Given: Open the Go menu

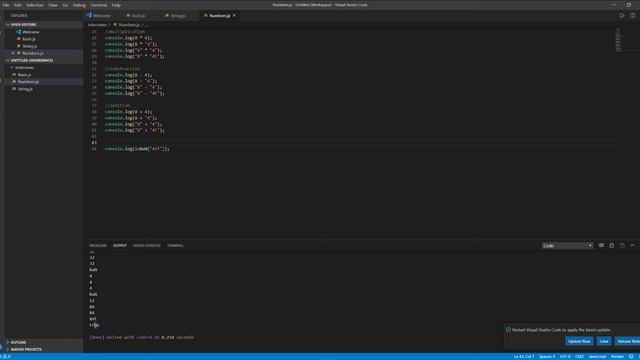Looking at the screenshot, I should (65, 5).
